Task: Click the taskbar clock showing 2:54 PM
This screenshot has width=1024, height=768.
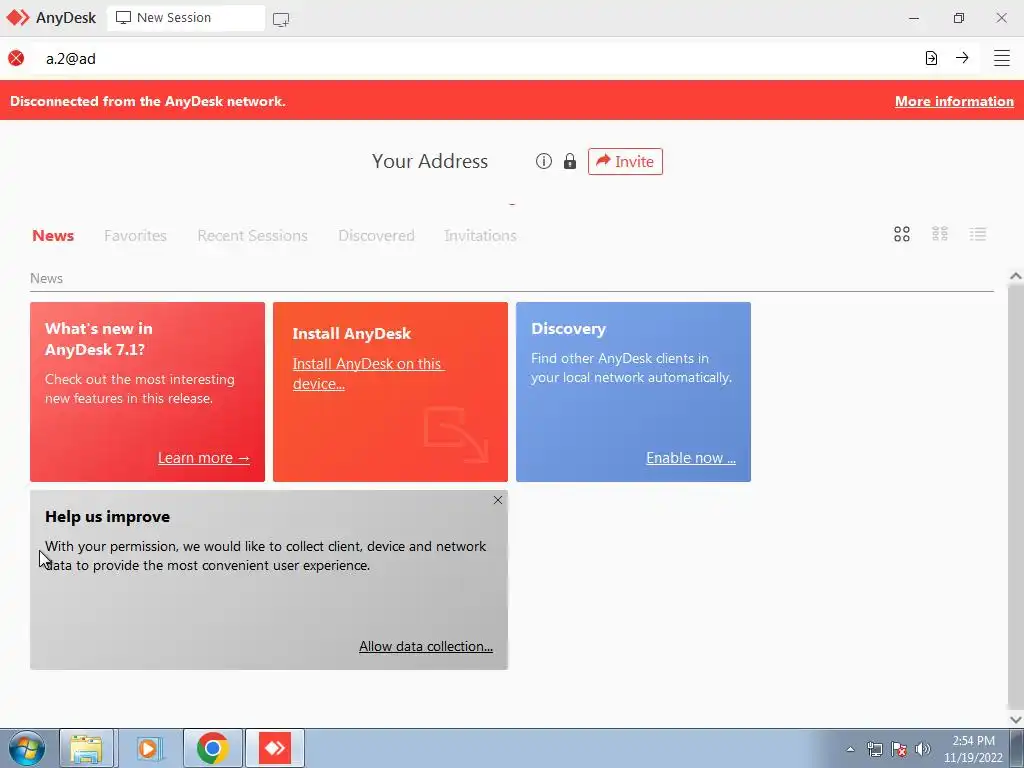Action: [972, 749]
